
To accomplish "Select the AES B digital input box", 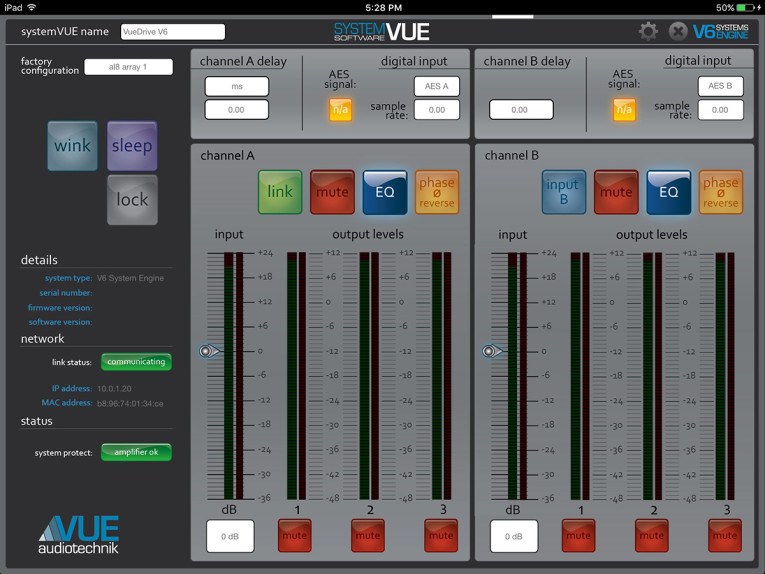I will click(721, 86).
